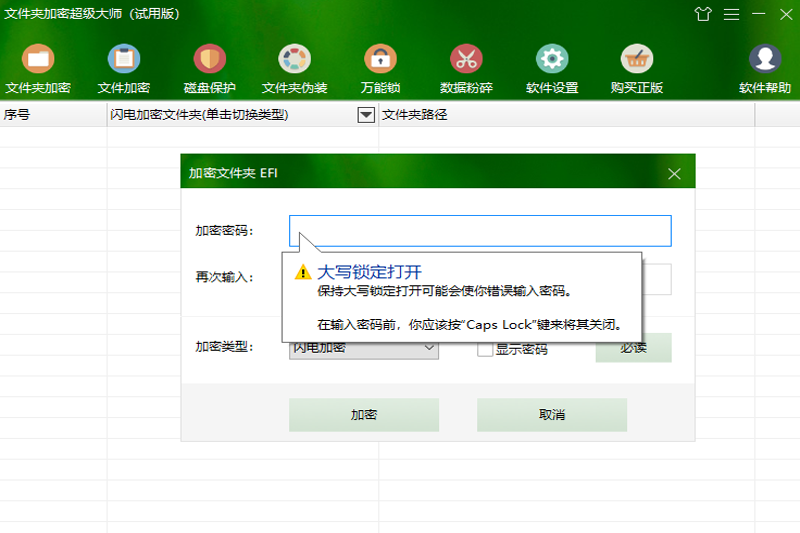This screenshot has height=533, width=800.
Task: Click the 必读 must-read button
Action: (x=633, y=348)
